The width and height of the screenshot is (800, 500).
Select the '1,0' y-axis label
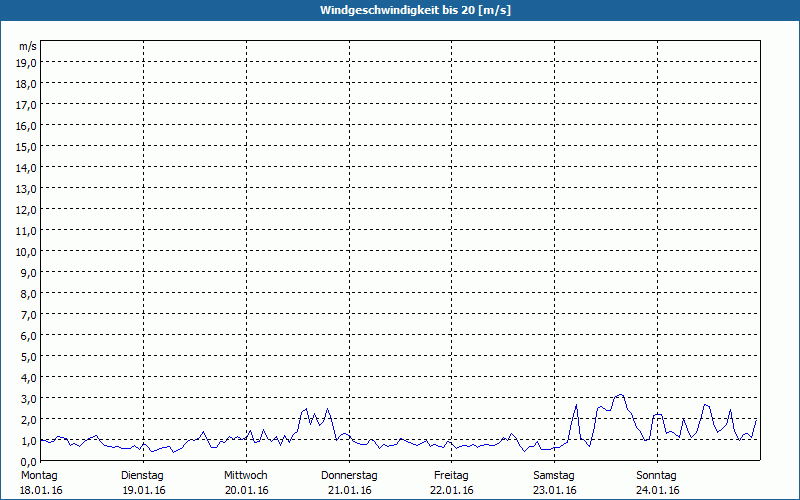pos(29,440)
